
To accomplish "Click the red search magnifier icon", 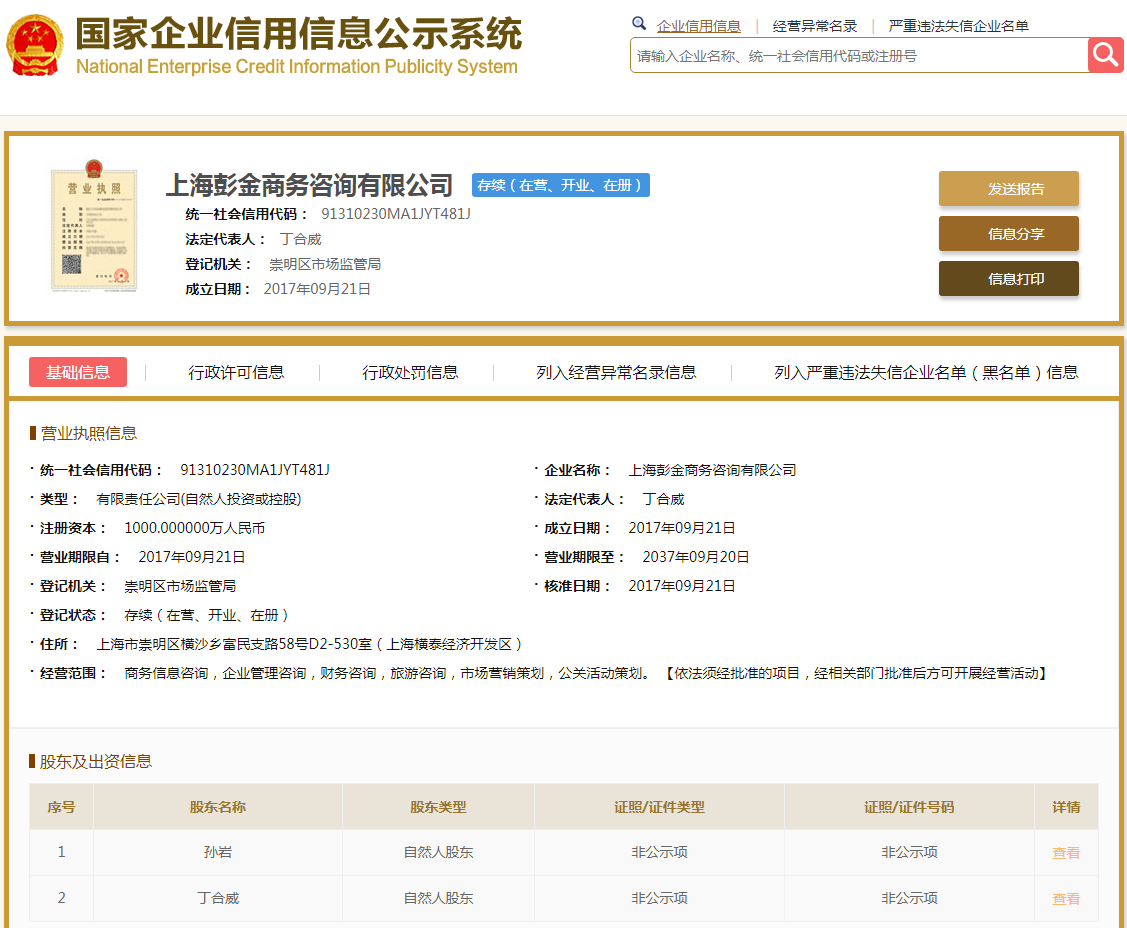I will pyautogui.click(x=1106, y=55).
